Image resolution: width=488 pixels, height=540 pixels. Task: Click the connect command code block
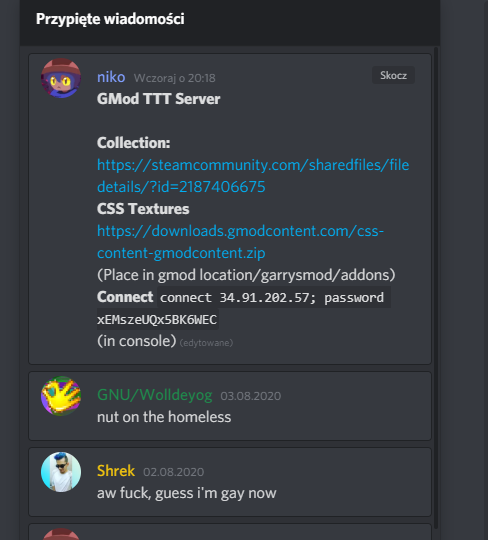(274, 297)
